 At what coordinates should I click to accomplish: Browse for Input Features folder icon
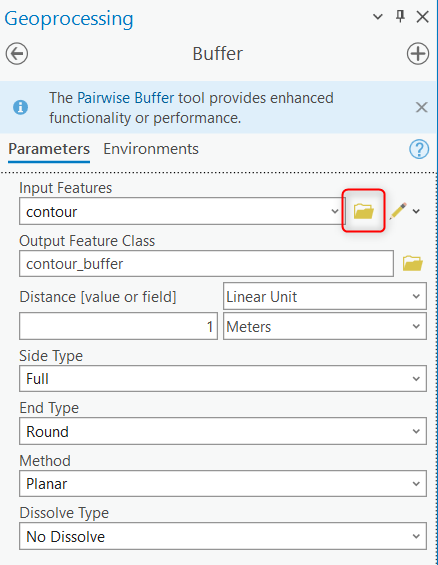point(363,211)
